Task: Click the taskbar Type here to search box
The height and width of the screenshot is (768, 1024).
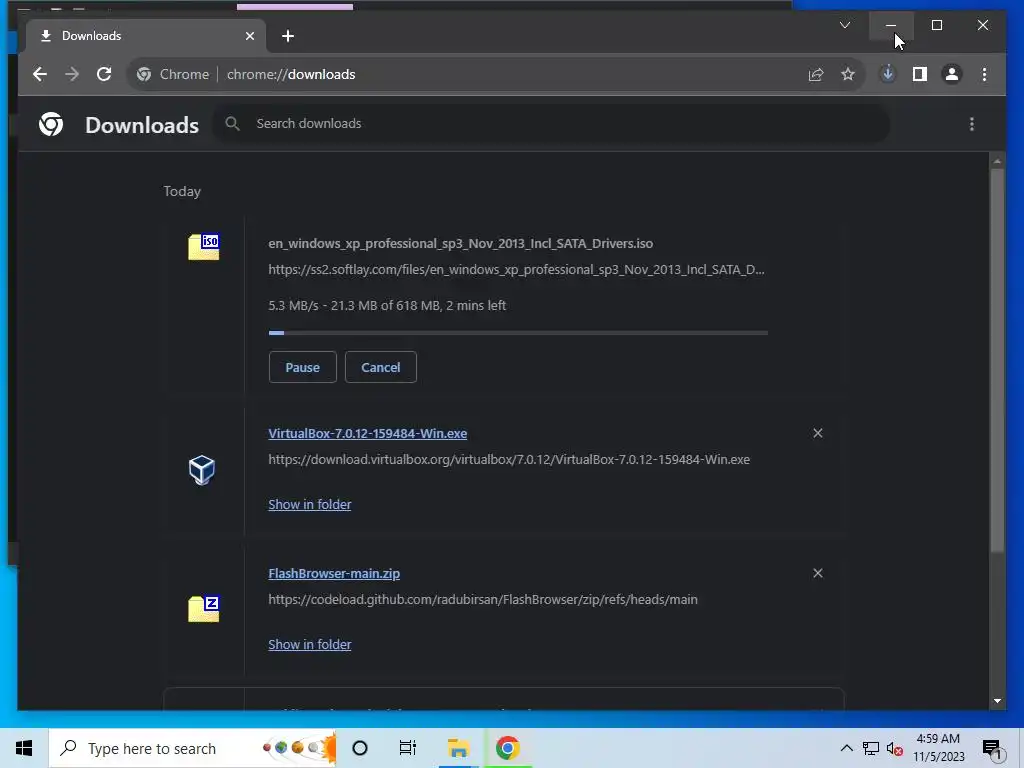Action: point(193,748)
